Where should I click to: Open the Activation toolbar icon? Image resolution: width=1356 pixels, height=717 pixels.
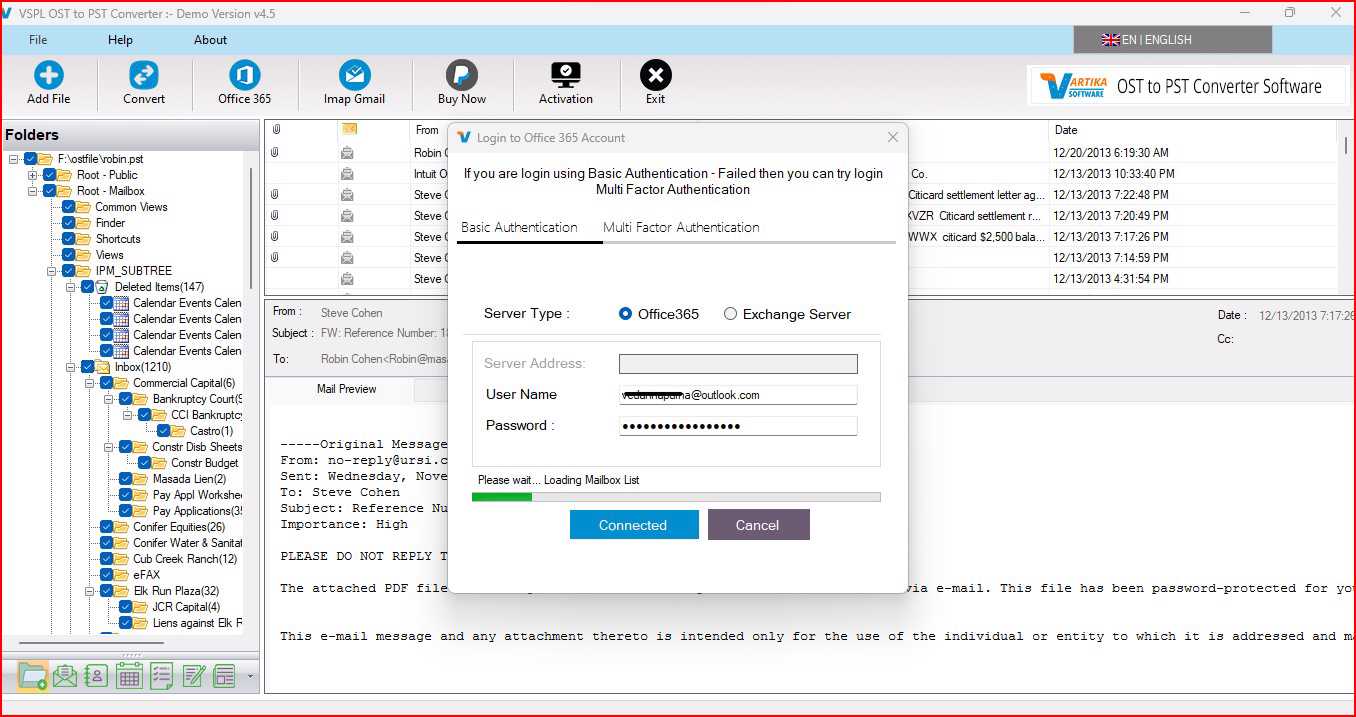point(566,75)
